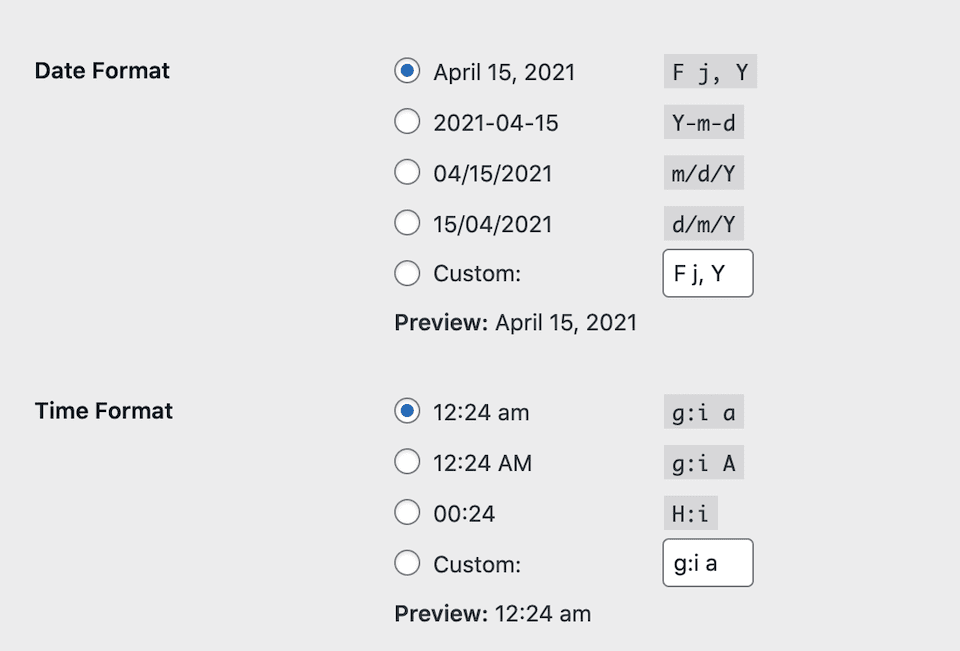Click the custom time format input field

(707, 562)
